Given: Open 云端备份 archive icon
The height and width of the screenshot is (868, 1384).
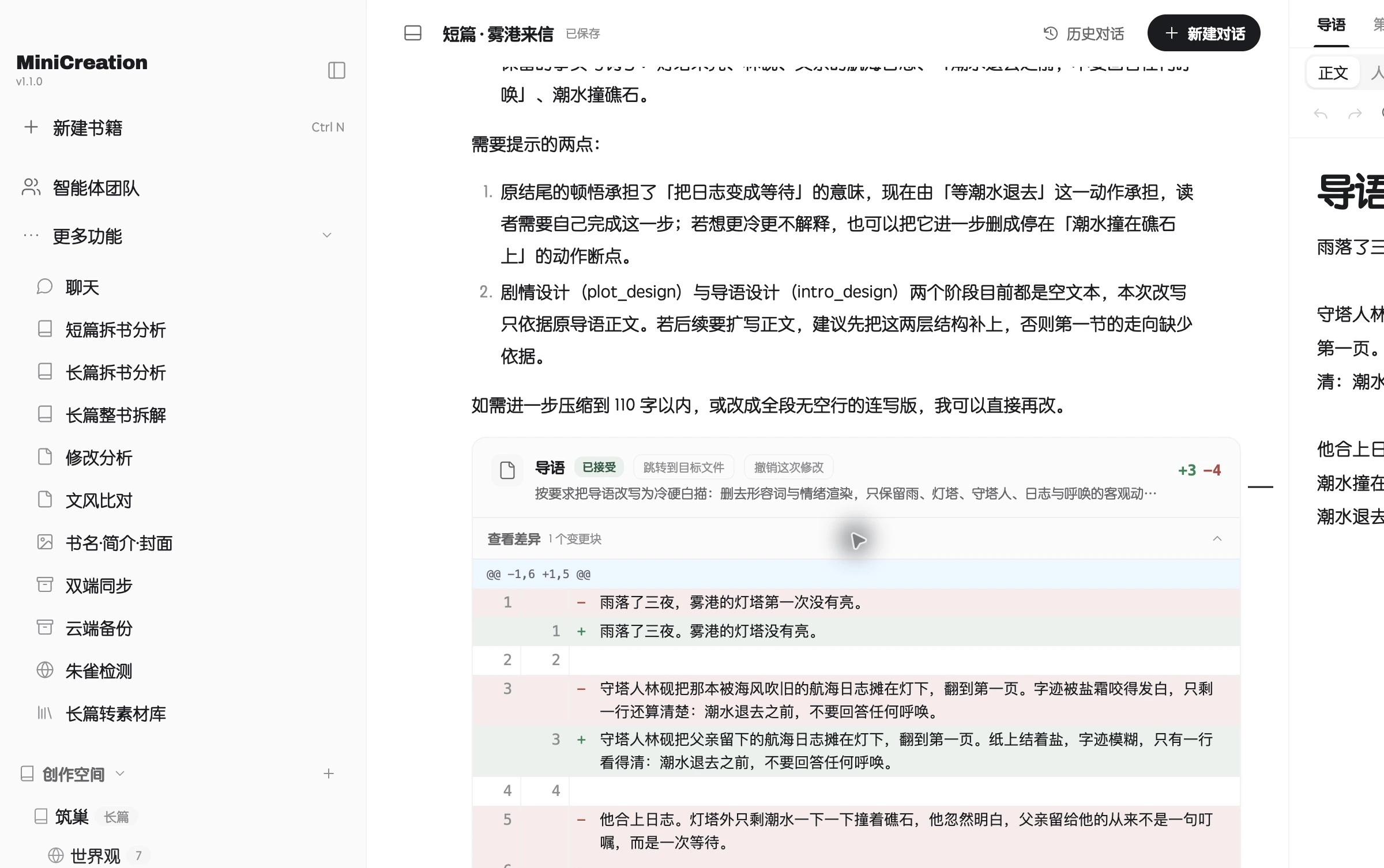Looking at the screenshot, I should [x=45, y=628].
